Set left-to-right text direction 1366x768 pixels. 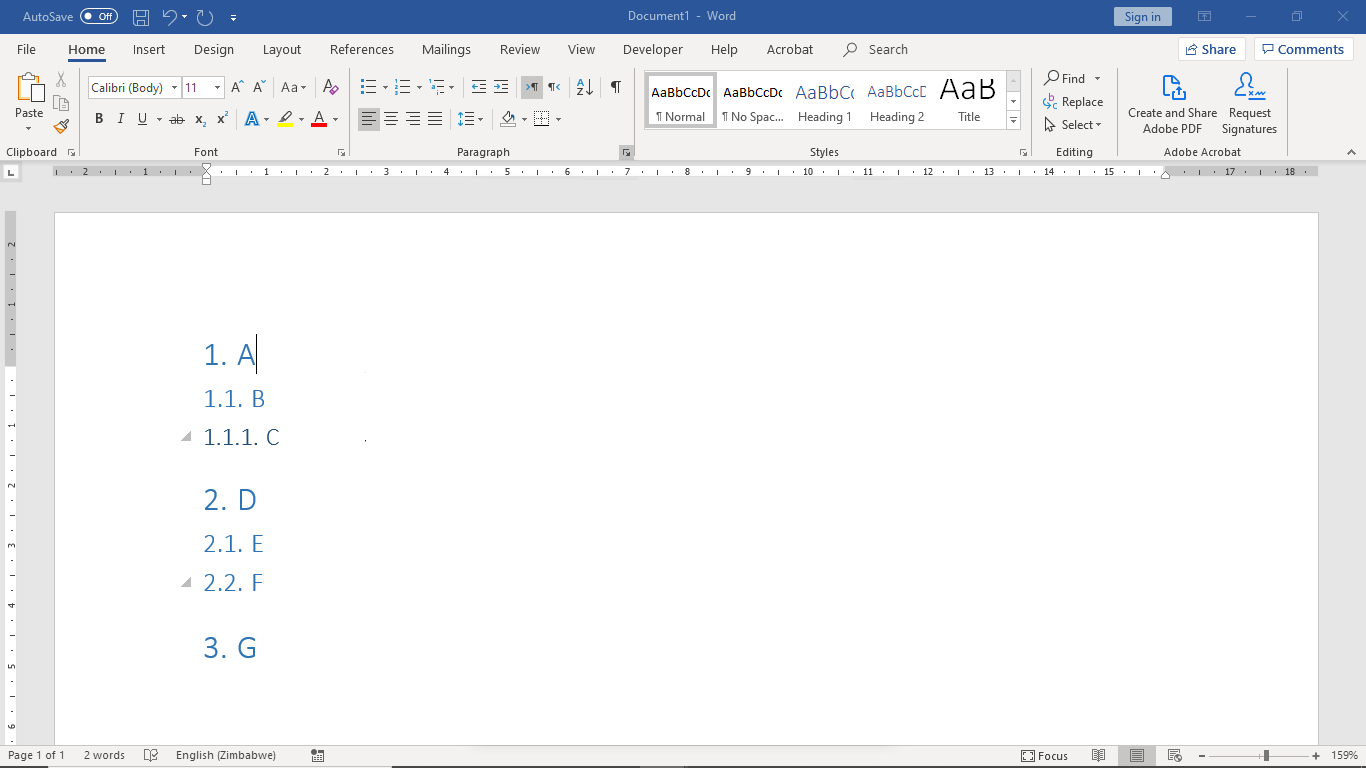click(x=531, y=88)
